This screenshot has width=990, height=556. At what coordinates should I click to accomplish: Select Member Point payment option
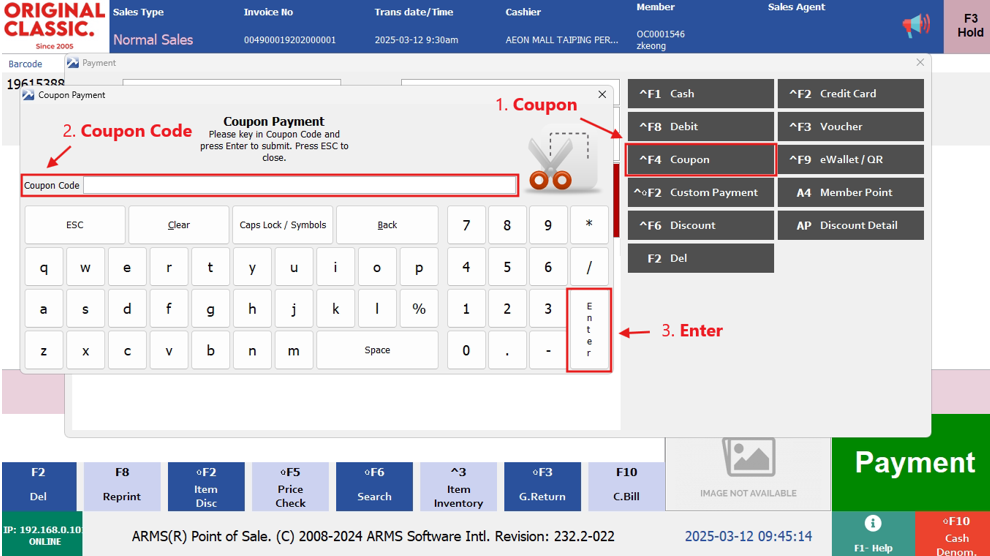click(x=850, y=193)
